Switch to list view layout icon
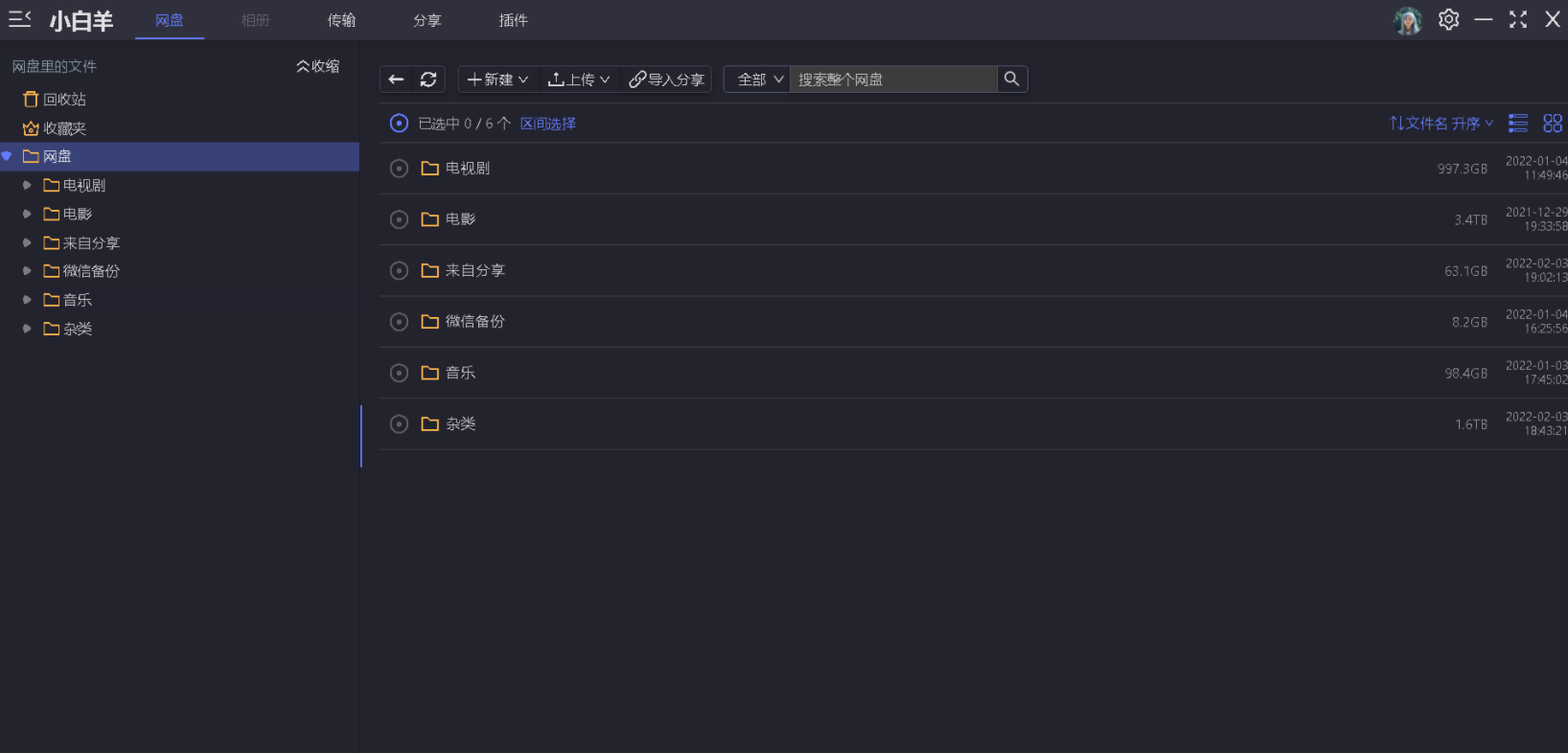This screenshot has width=1568, height=753. tap(1518, 124)
